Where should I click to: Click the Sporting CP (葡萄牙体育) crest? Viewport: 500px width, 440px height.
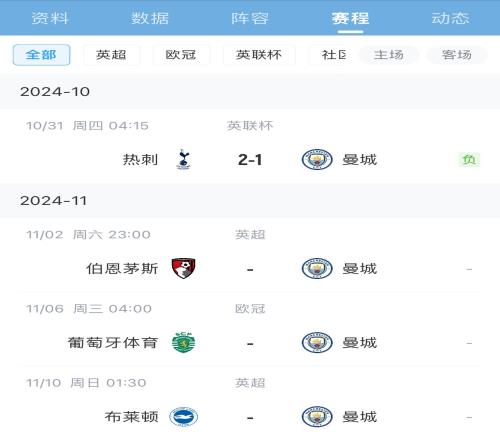183,342
